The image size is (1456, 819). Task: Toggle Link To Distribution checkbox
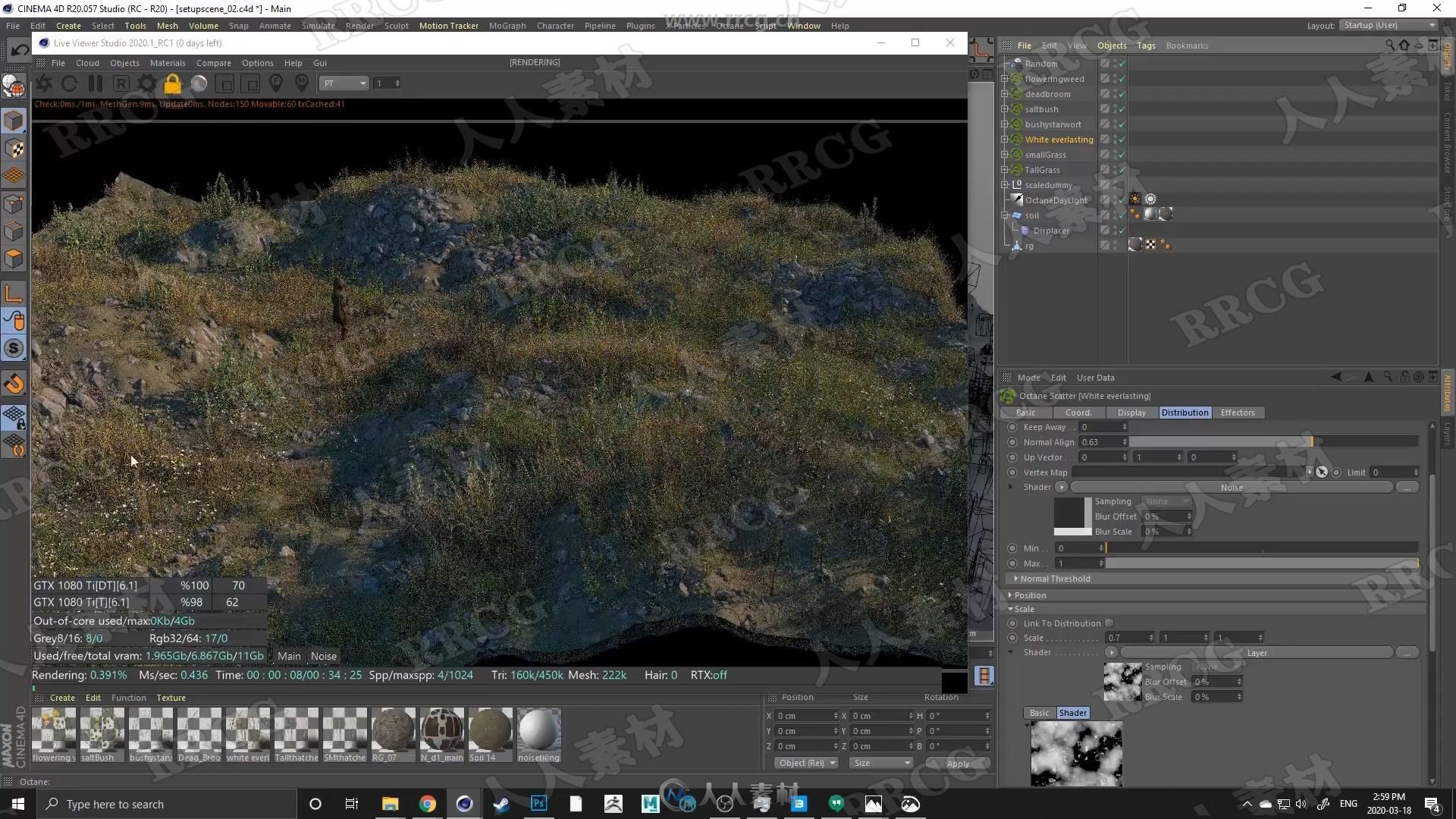pos(1109,623)
